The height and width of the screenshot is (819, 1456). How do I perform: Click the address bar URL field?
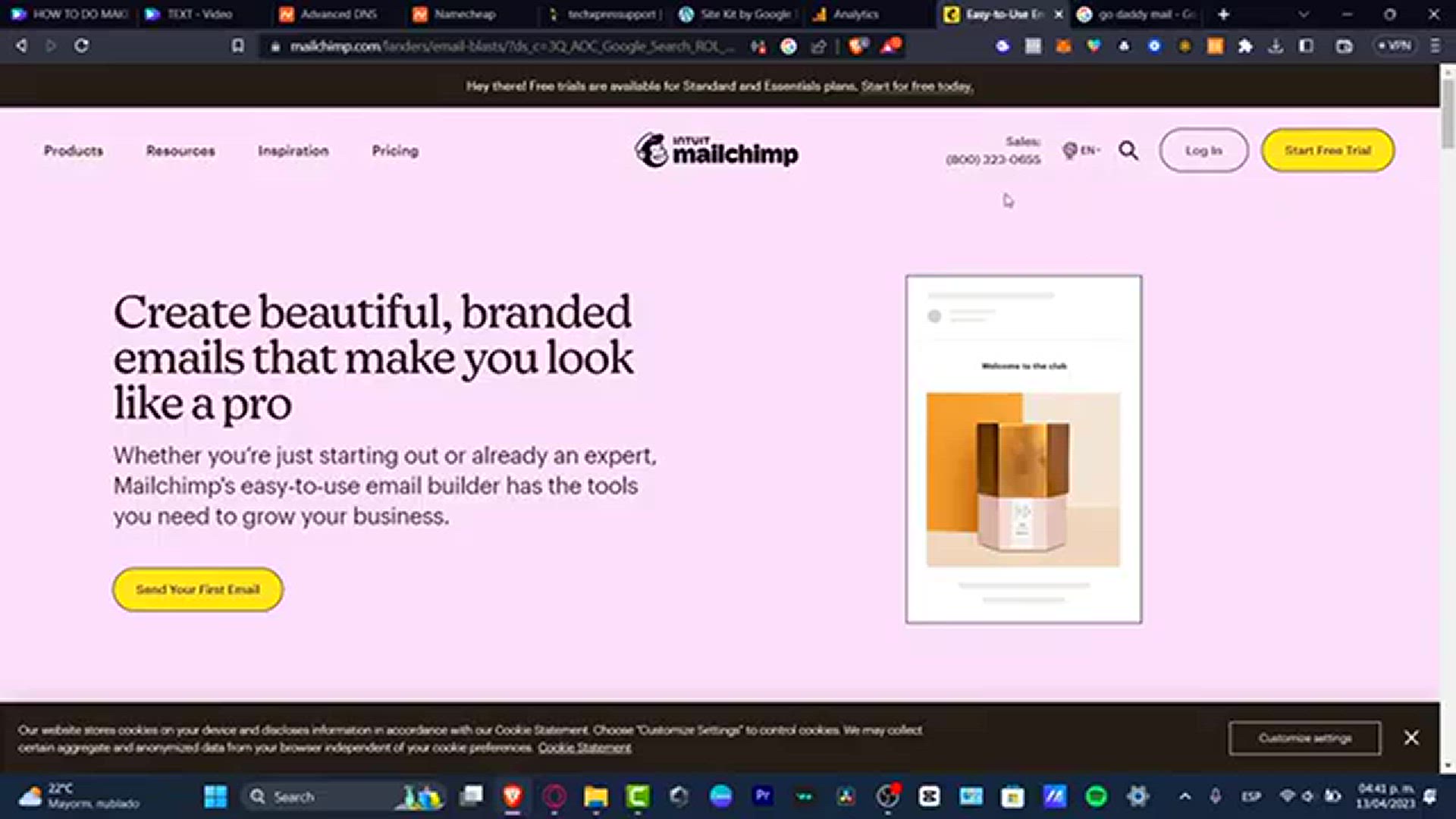(512, 46)
